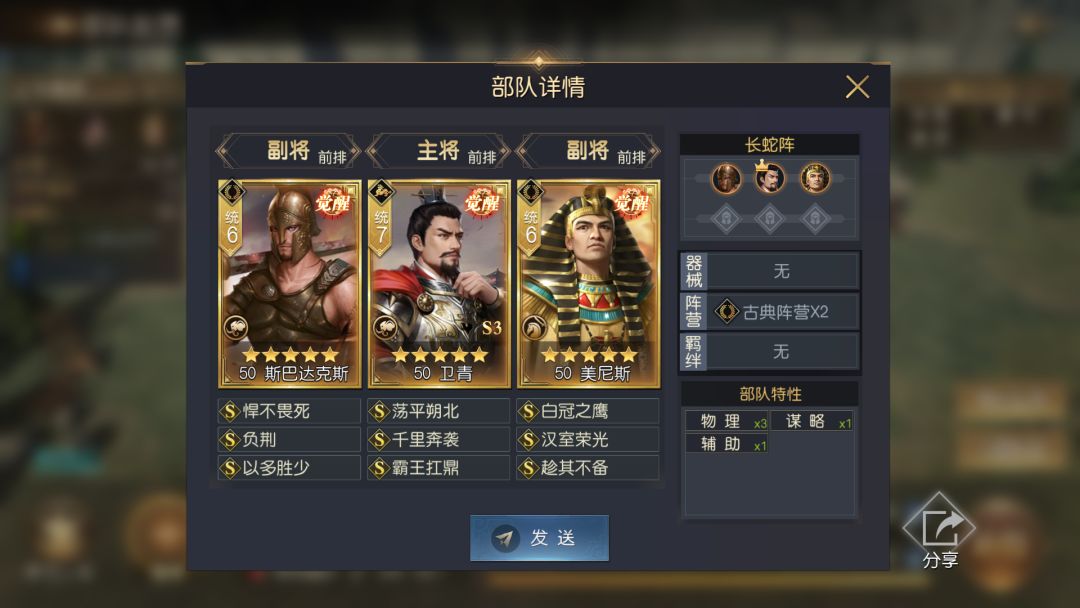Click the 主将 前排 position header
The image size is (1080, 608).
(439, 151)
